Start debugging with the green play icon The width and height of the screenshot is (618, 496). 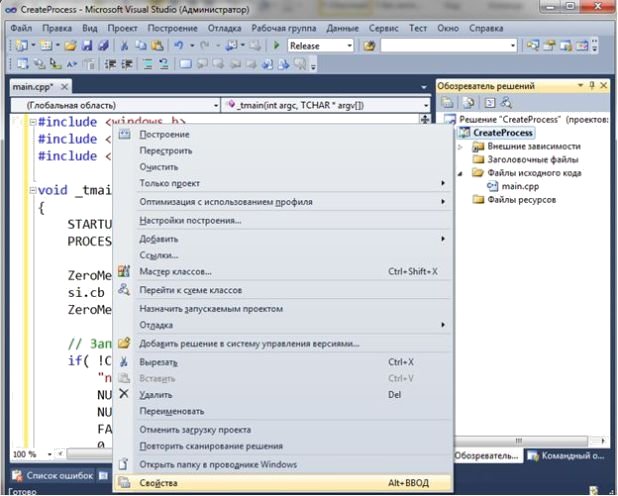pyautogui.click(x=276, y=45)
